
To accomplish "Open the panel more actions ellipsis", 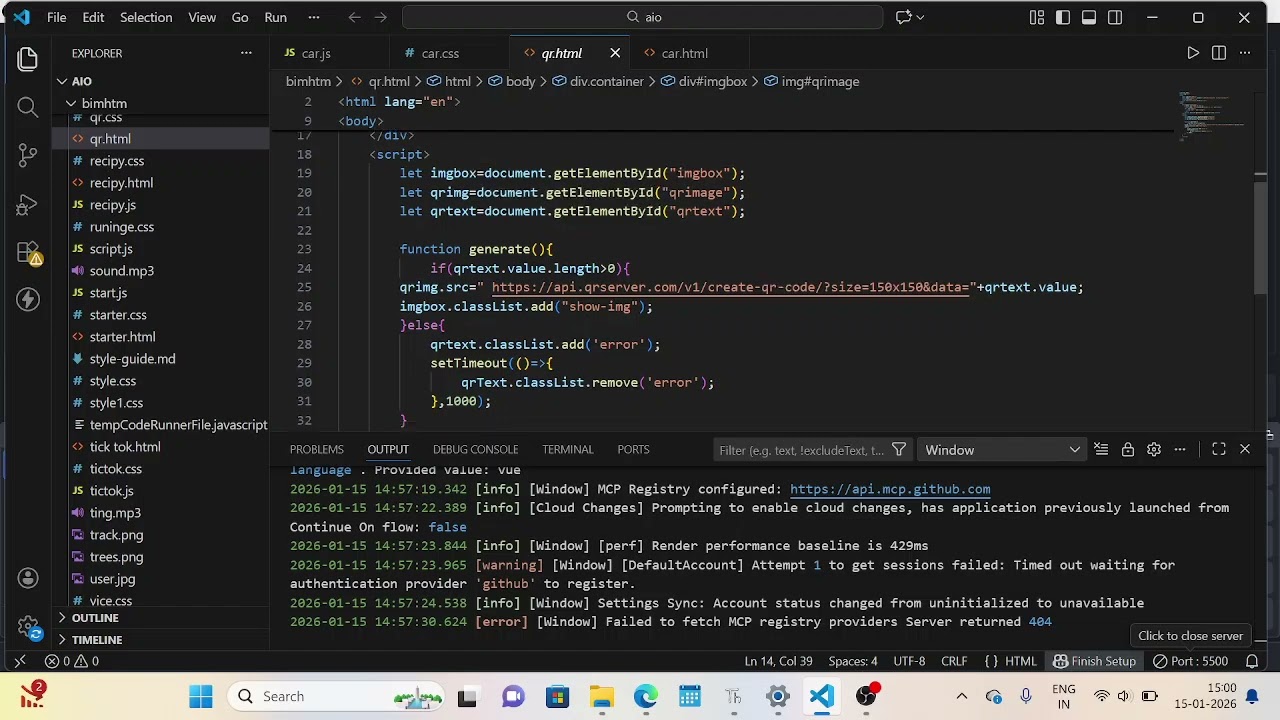I will coord(1180,450).
